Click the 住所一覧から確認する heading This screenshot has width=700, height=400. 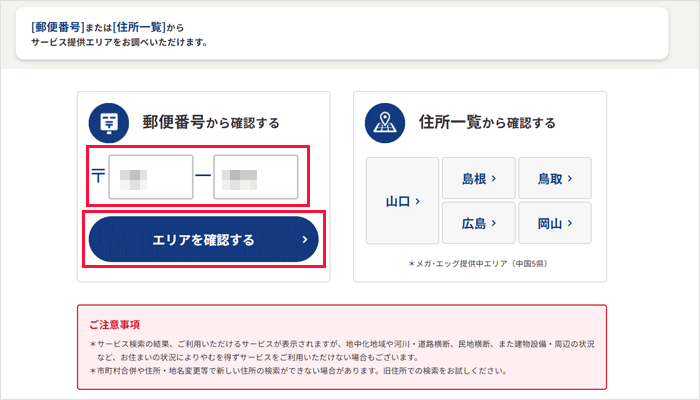pos(486,123)
